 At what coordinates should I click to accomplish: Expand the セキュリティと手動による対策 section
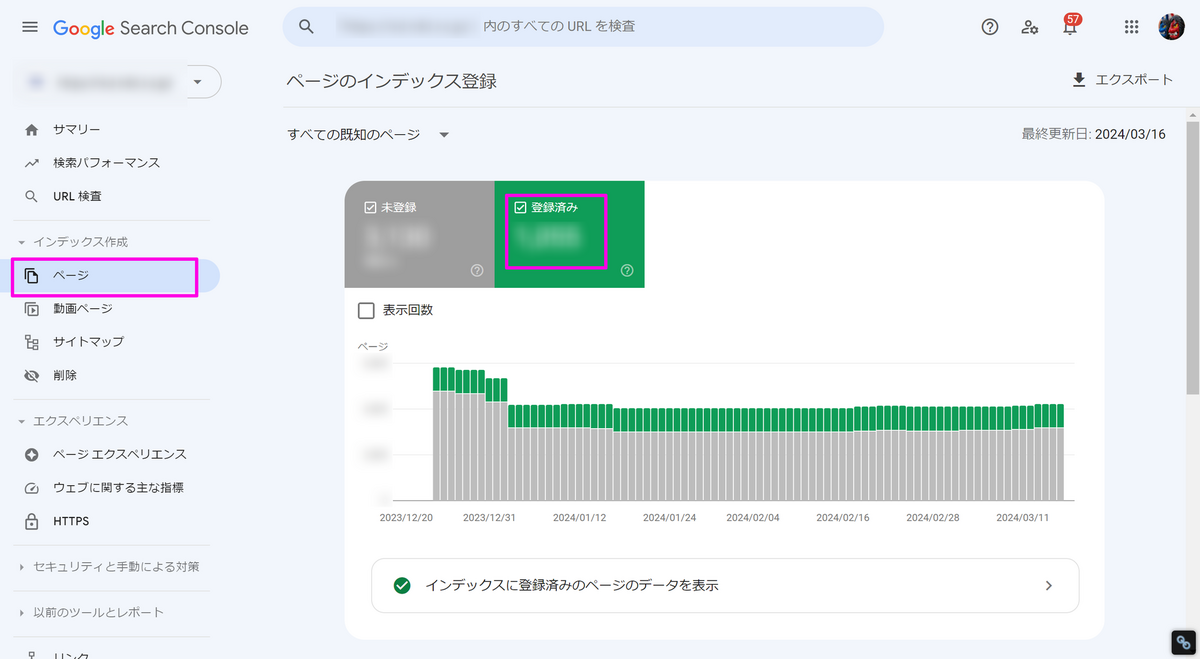click(x=109, y=567)
